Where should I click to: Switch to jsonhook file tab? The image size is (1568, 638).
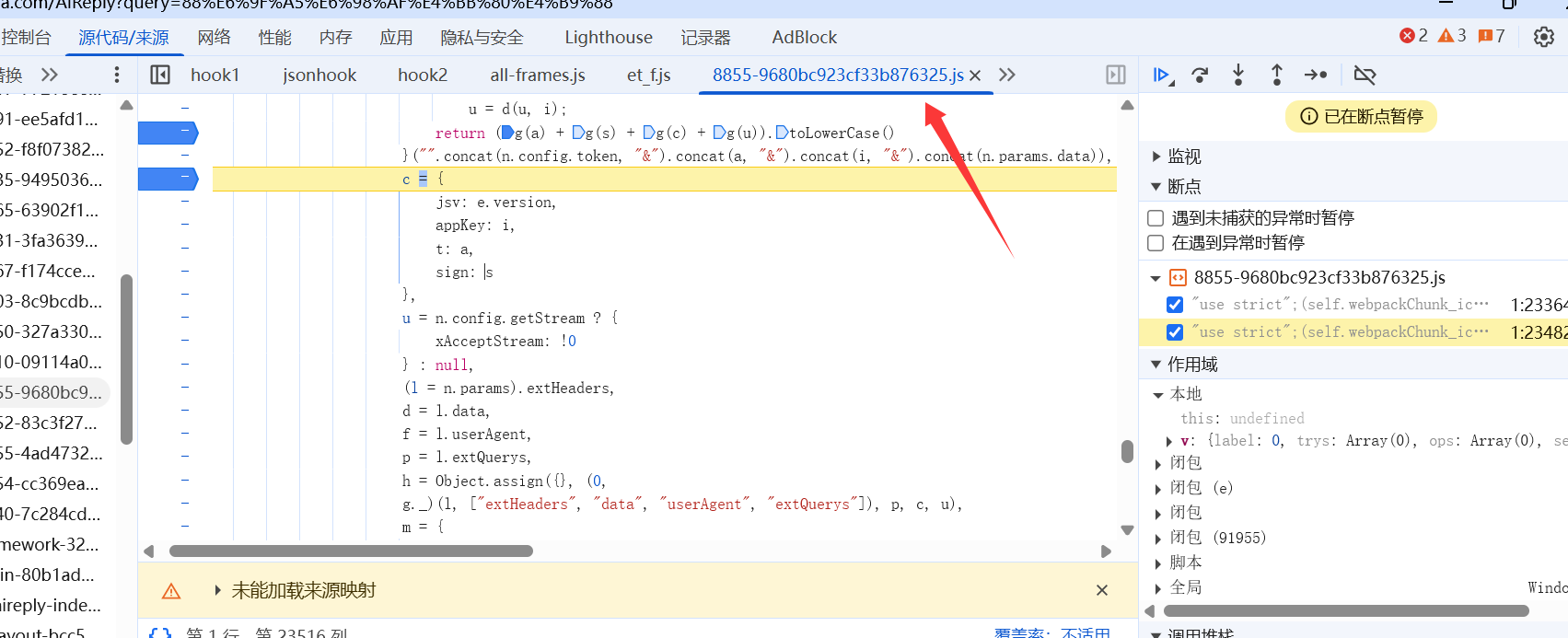click(319, 75)
